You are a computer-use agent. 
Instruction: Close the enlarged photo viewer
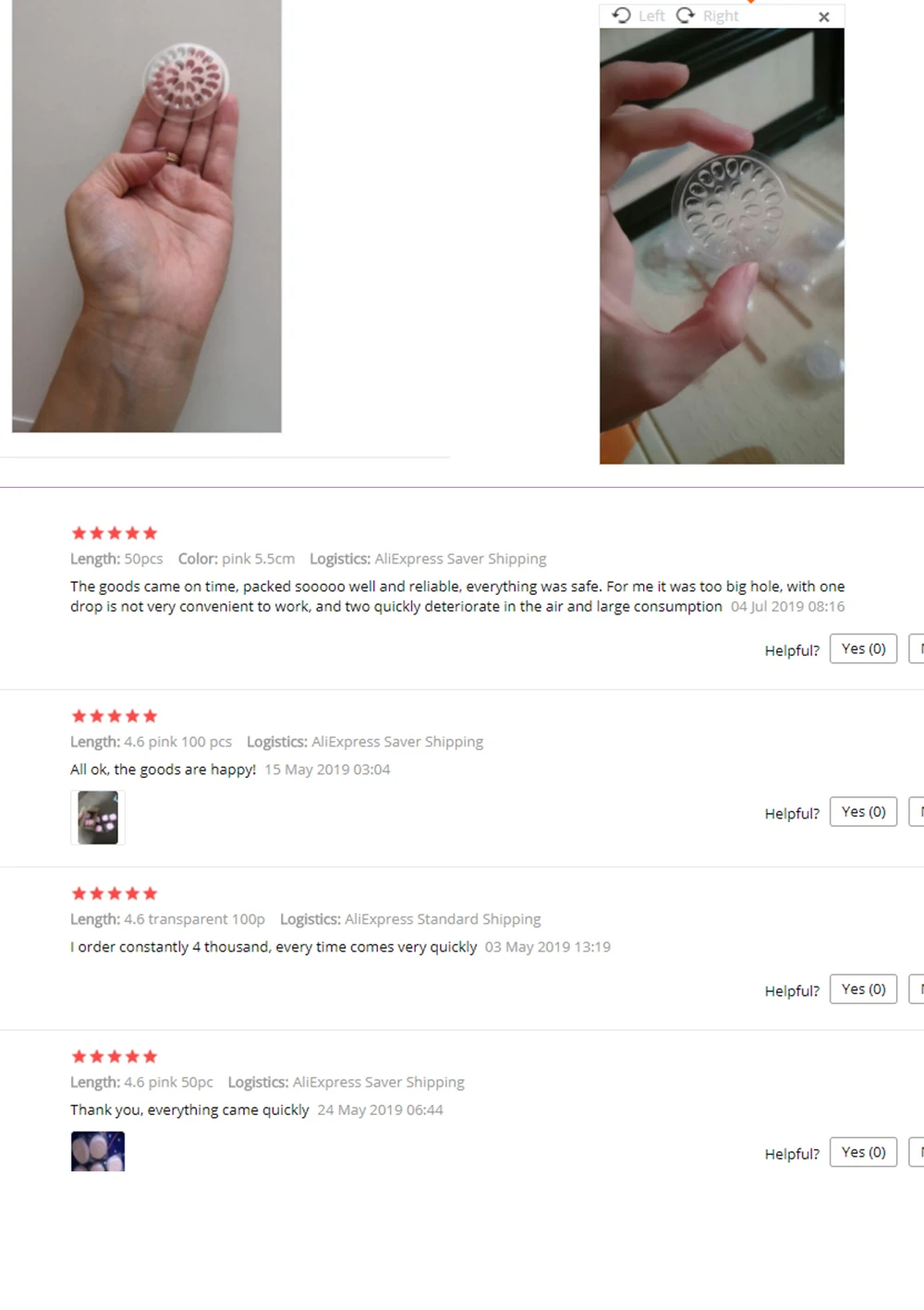(x=824, y=17)
